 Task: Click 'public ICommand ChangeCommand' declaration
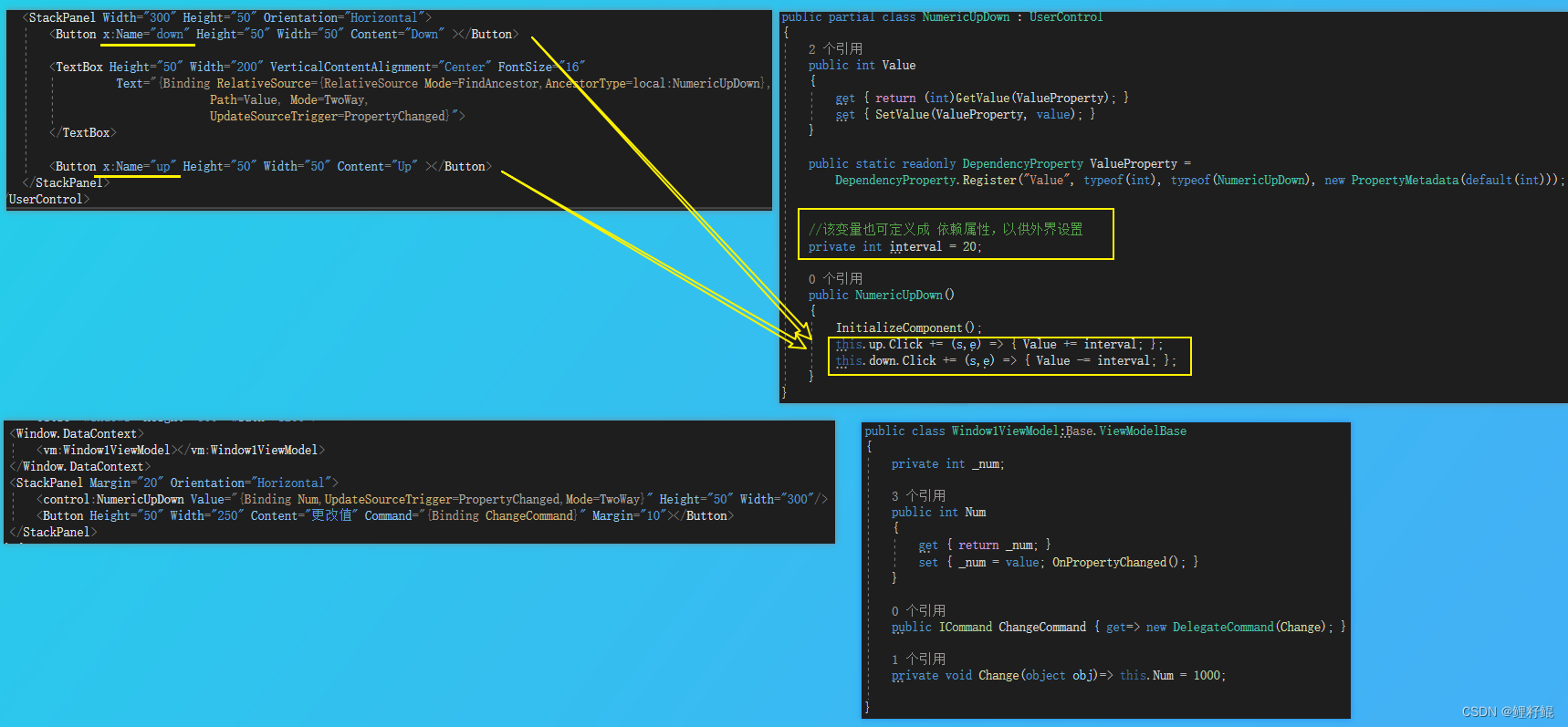pyautogui.click(x=988, y=627)
